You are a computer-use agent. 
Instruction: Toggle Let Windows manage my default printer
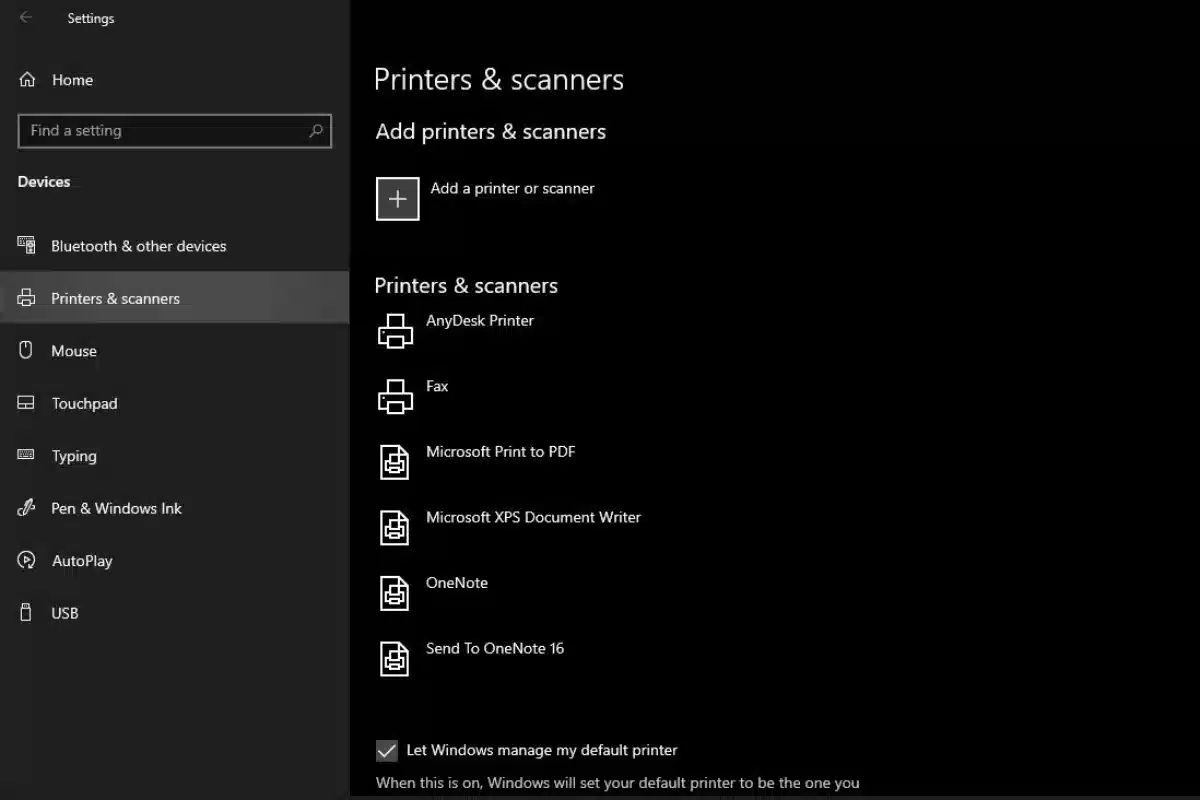(x=386, y=750)
